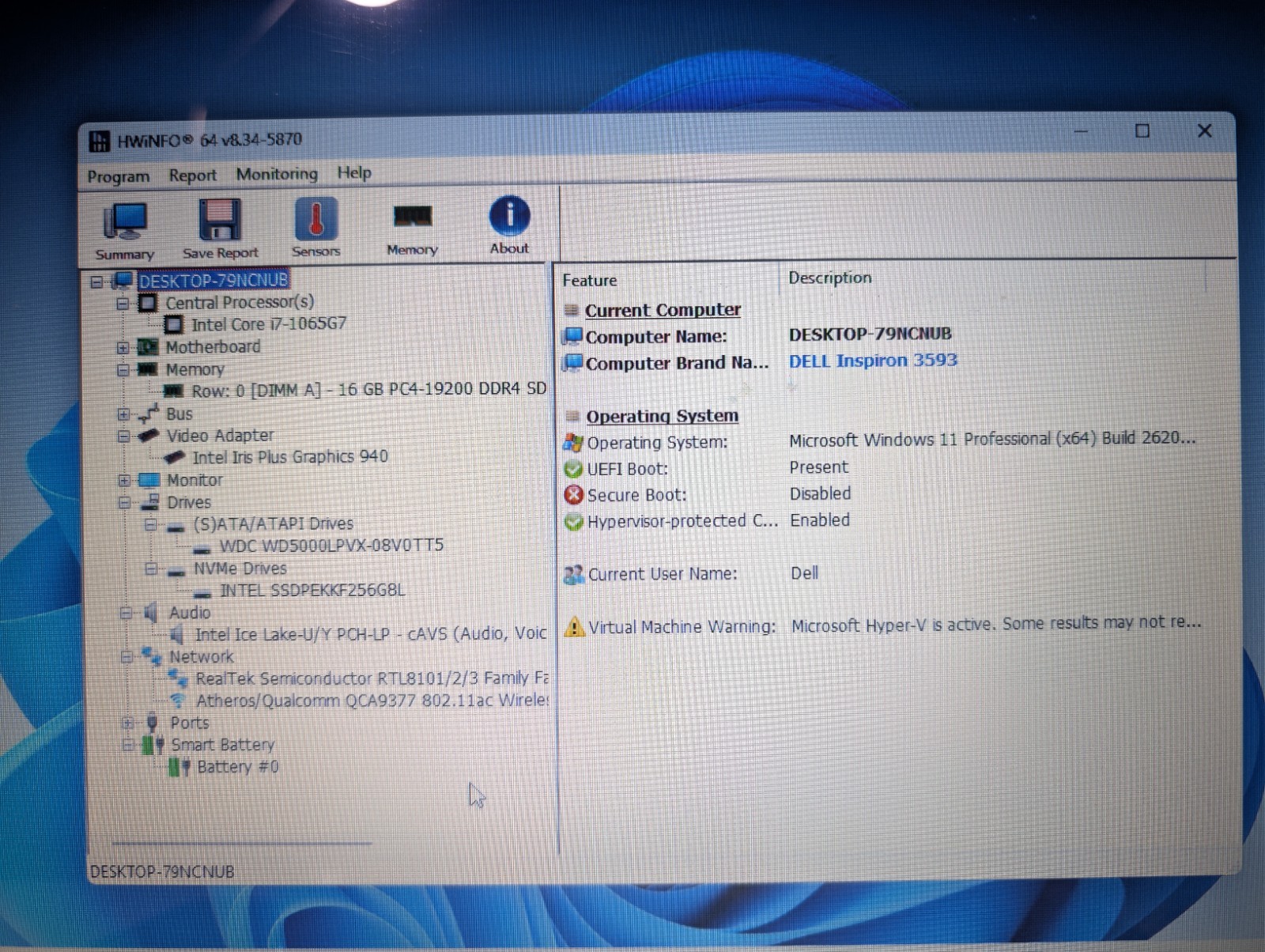Click the Virtual Machine Warning triangle icon
The height and width of the screenshot is (952, 1265).
point(575,627)
